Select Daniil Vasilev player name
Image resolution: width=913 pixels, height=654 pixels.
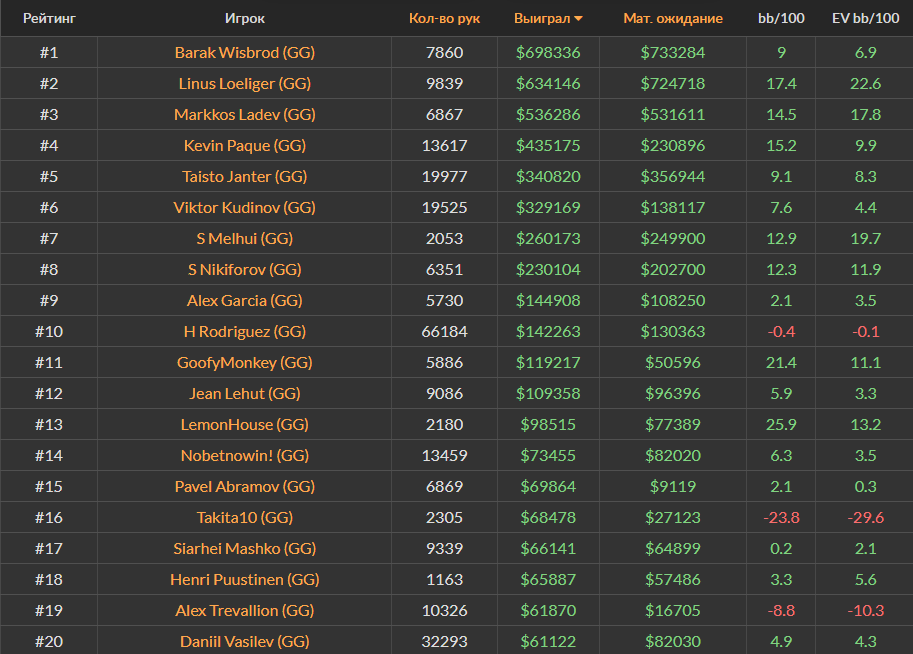coord(245,641)
